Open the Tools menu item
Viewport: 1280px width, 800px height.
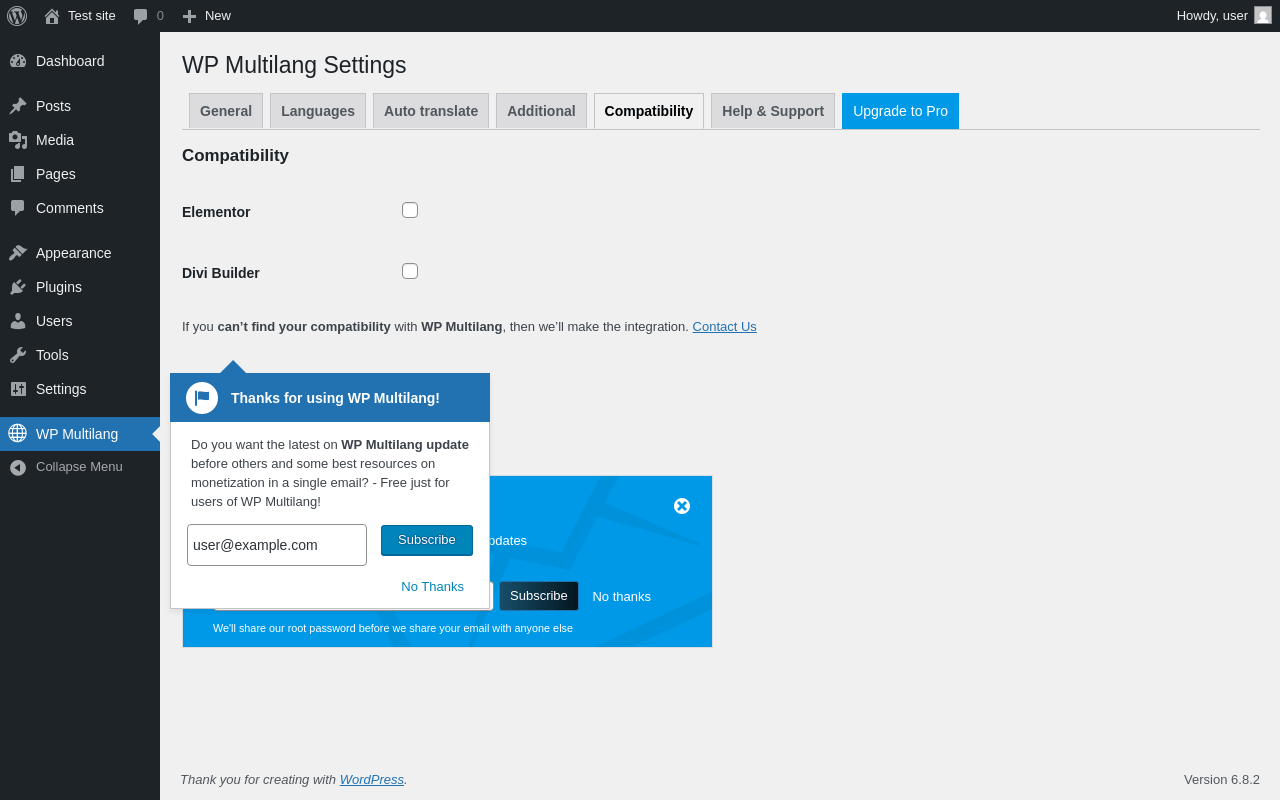point(80,355)
